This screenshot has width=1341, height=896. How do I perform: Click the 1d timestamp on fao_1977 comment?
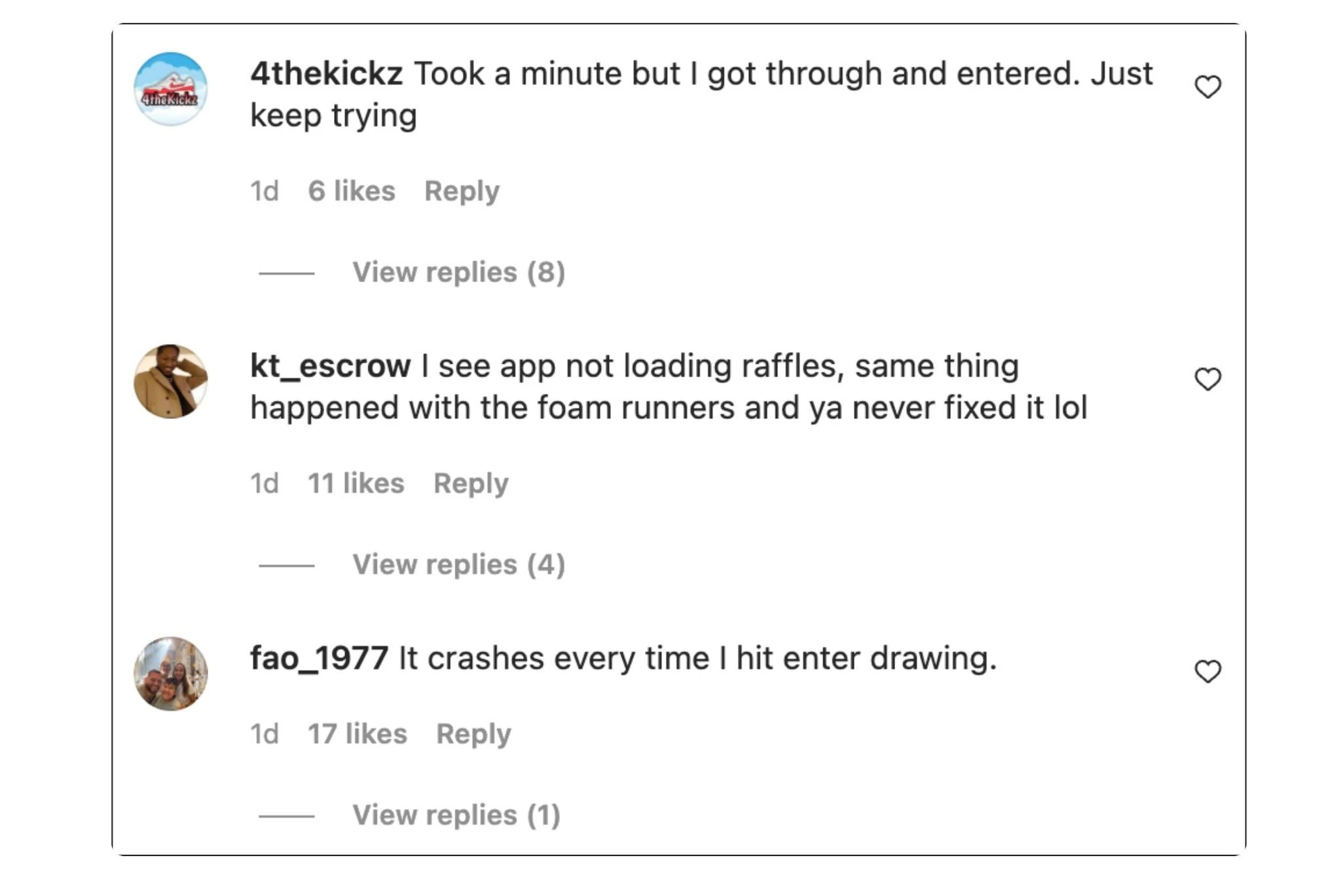pyautogui.click(x=265, y=734)
